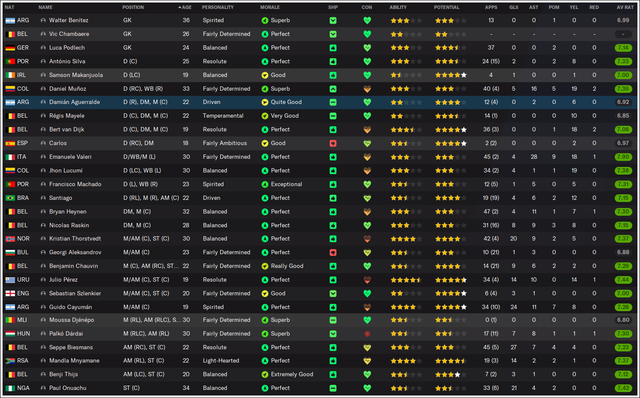This screenshot has width=640, height=398.
Task: Click Luca Podlech's 7.14 average rating badge
Action: [x=623, y=48]
